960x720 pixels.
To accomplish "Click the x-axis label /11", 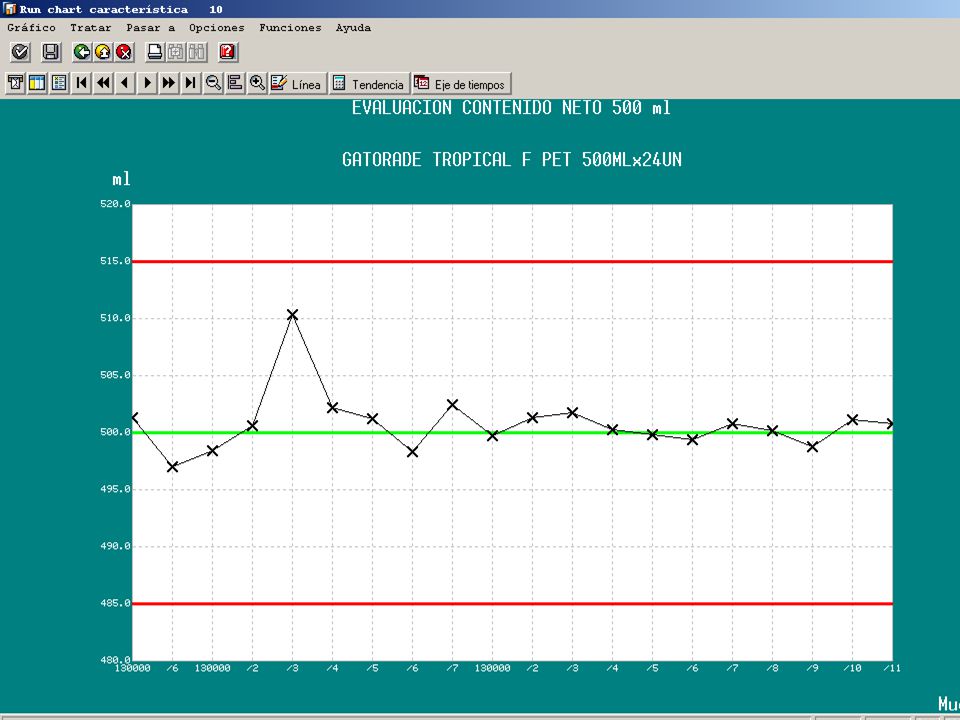I will (x=892, y=669).
